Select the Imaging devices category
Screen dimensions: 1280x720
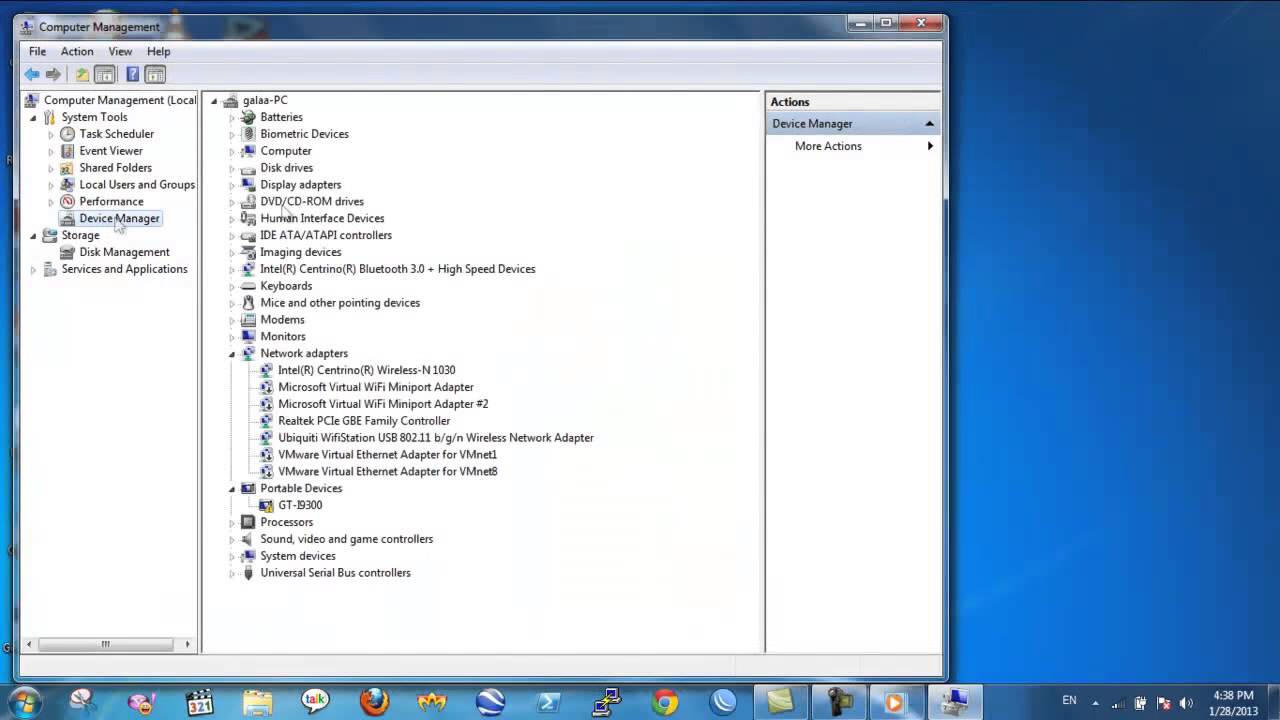300,252
